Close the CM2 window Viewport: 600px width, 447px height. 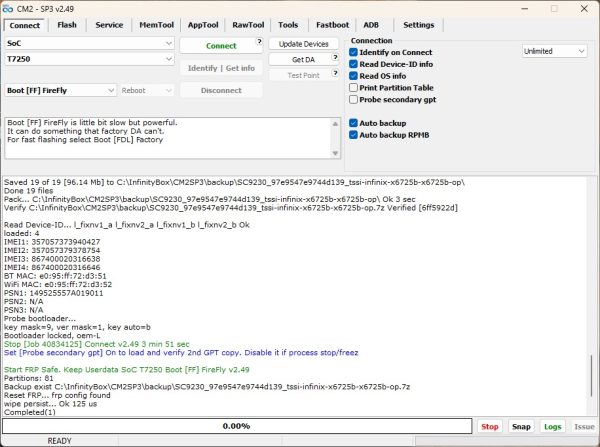pyautogui.click(x=584, y=8)
